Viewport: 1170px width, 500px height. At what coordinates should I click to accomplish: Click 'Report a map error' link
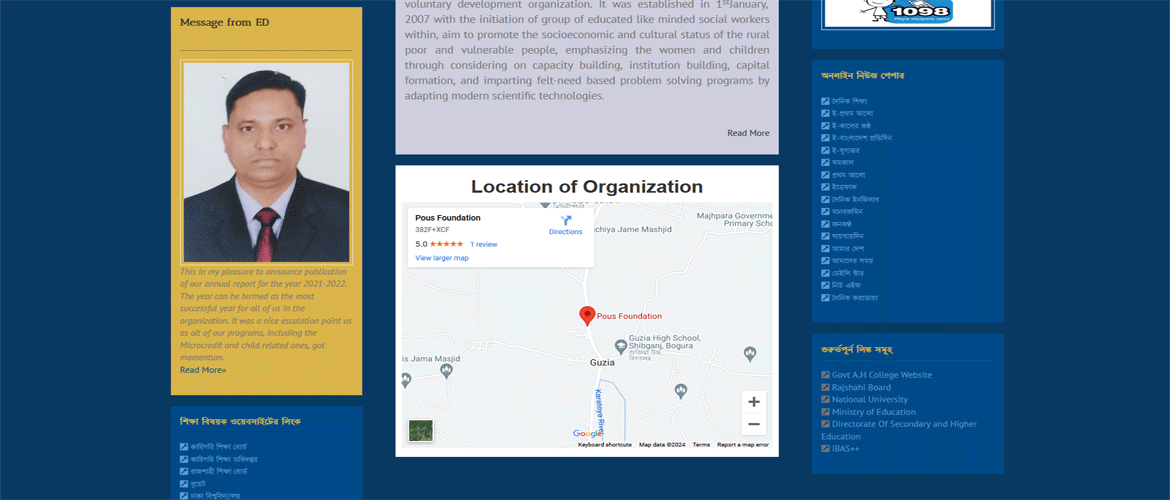[742, 445]
